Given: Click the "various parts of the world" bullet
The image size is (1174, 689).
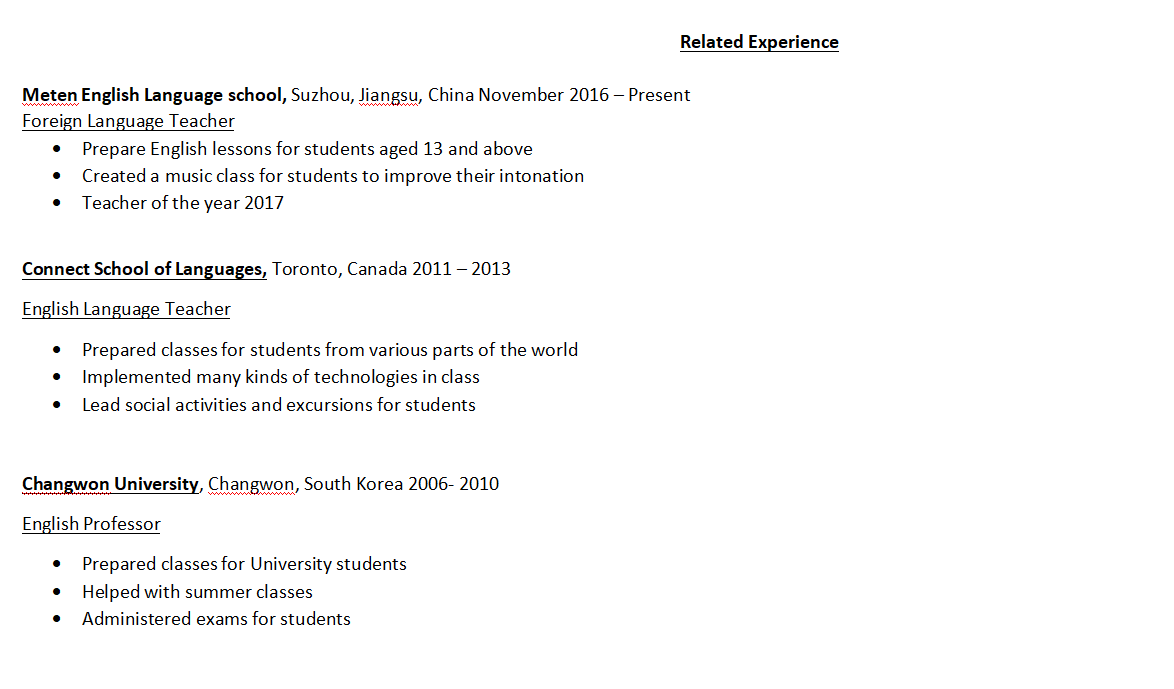Looking at the screenshot, I should pyautogui.click(x=330, y=350).
